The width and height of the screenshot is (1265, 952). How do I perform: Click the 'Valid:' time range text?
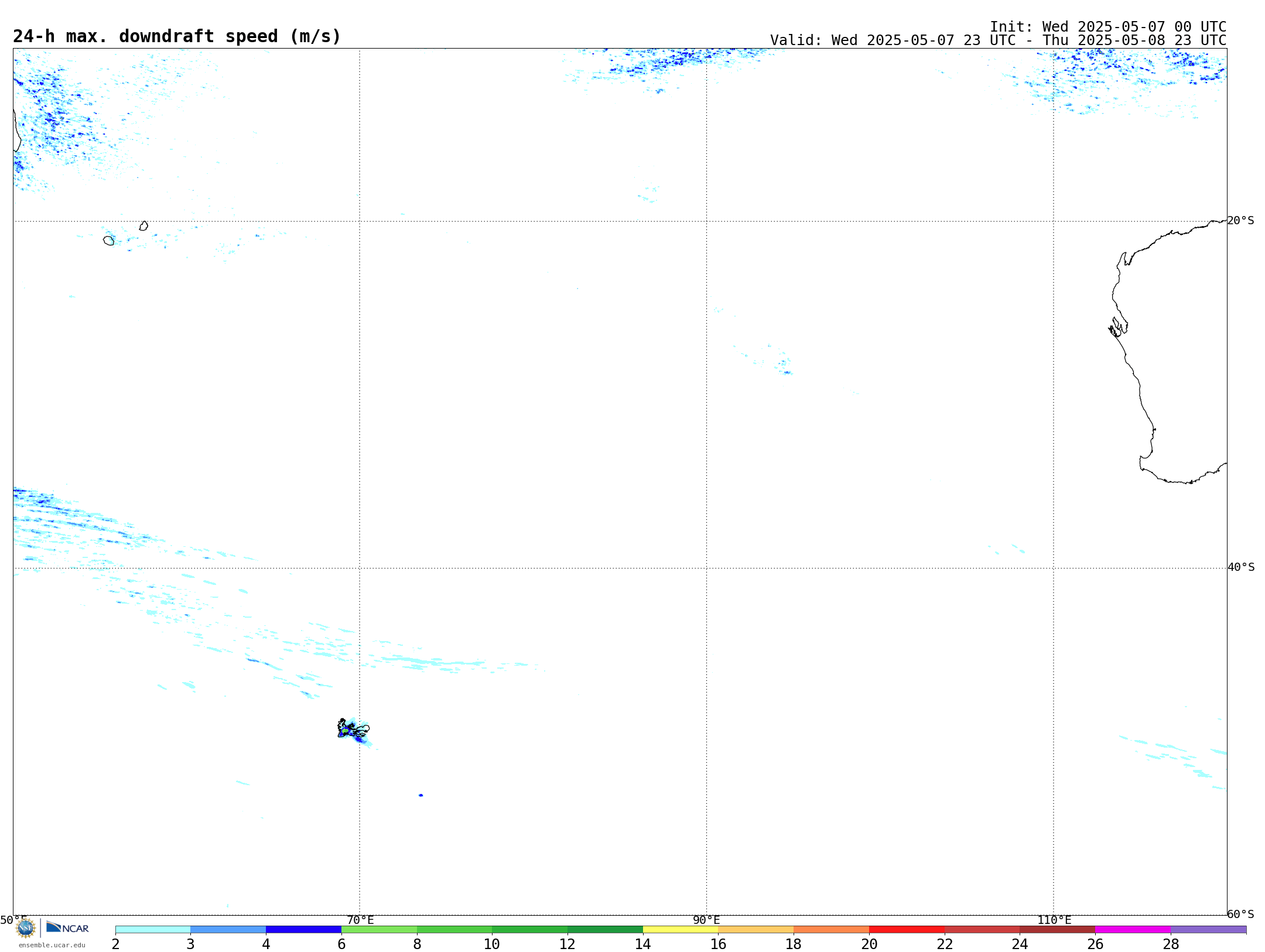[999, 40]
